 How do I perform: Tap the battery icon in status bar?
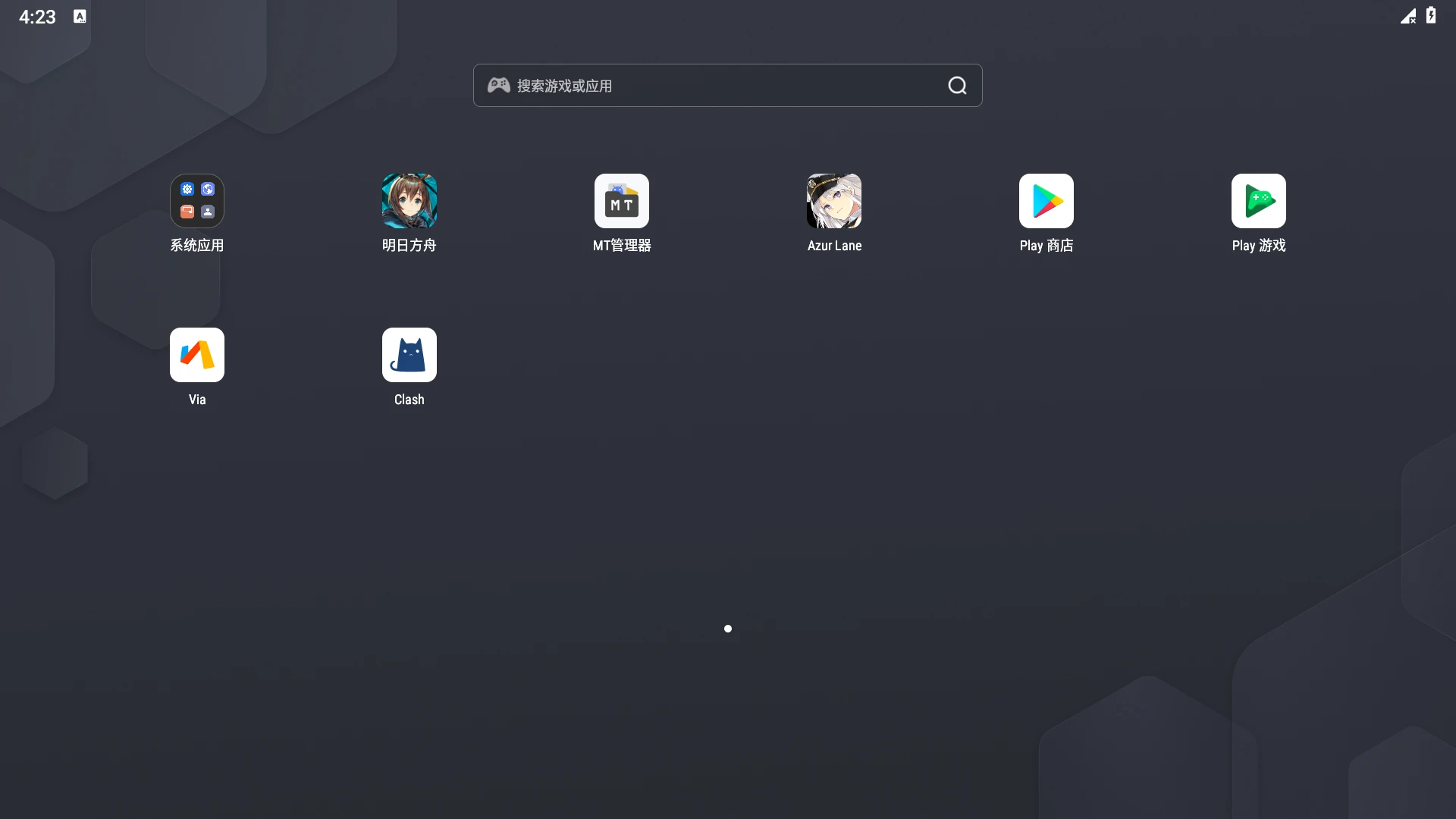[1431, 16]
